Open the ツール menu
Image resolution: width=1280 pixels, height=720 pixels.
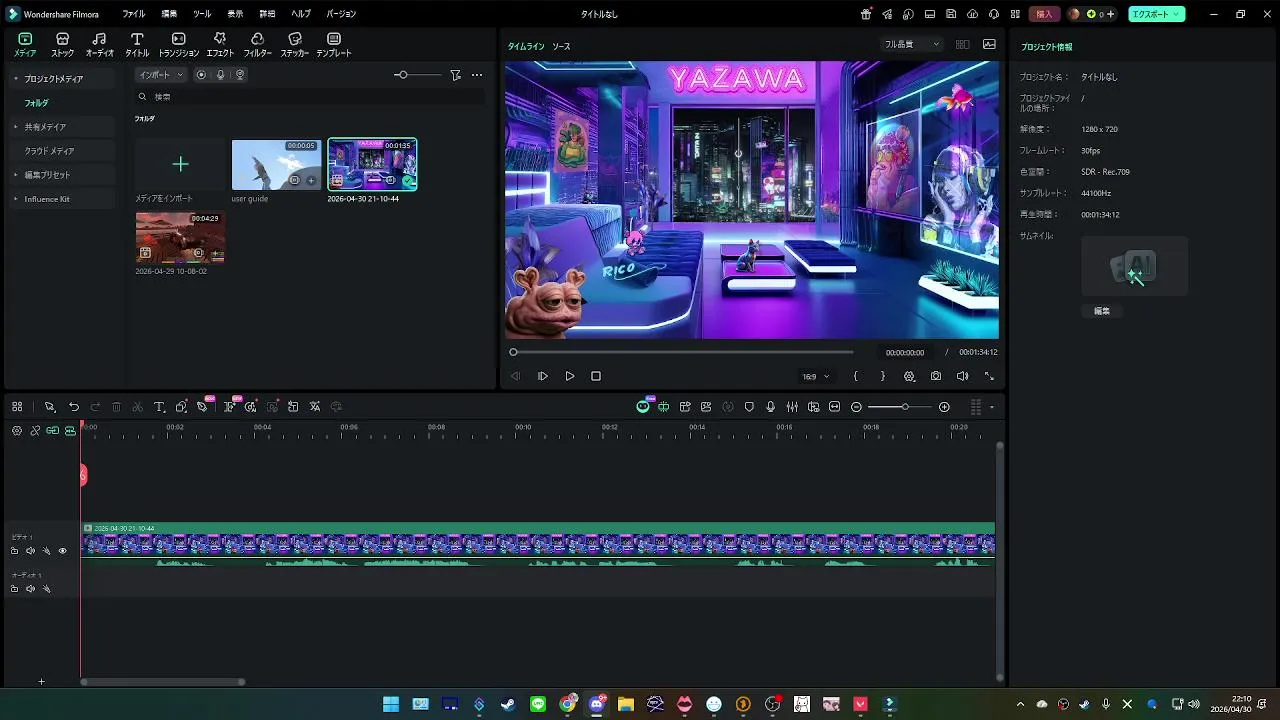202,14
